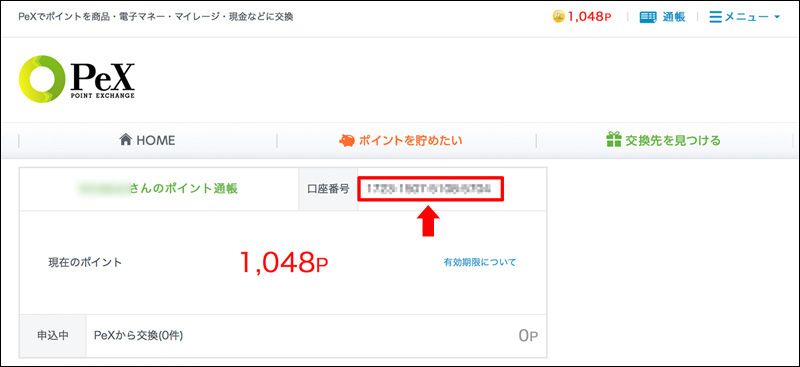Image resolution: width=800 pixels, height=367 pixels.
Task: Expand the メニュー dropdown arrow
Action: click(777, 17)
